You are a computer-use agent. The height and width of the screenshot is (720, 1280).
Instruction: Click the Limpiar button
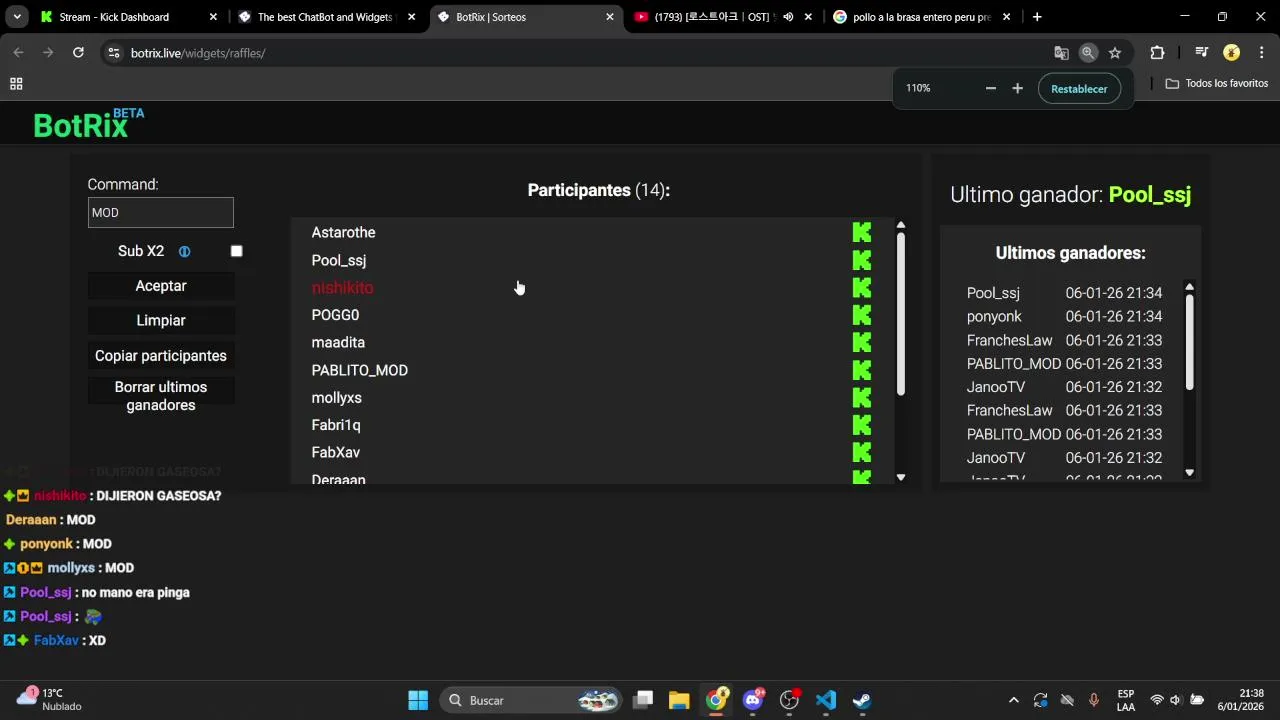[x=161, y=321]
